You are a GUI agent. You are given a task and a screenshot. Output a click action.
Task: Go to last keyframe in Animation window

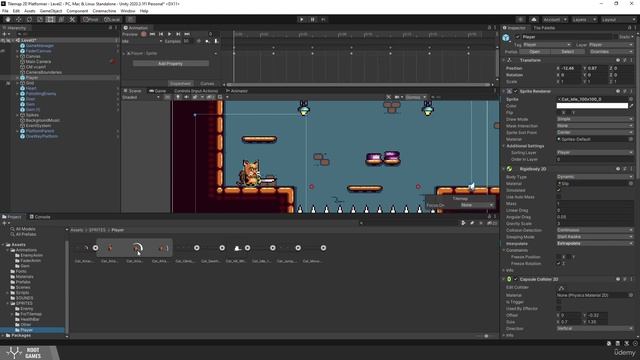point(187,34)
